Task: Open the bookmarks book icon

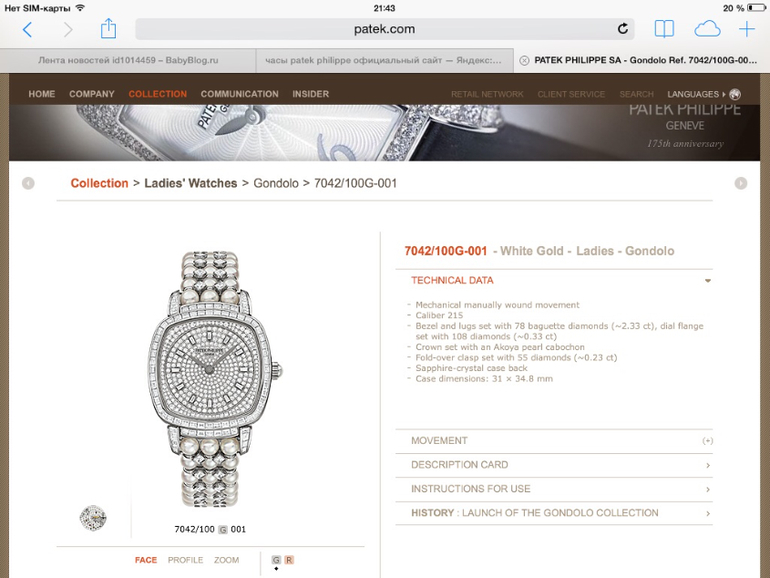Action: (x=664, y=29)
